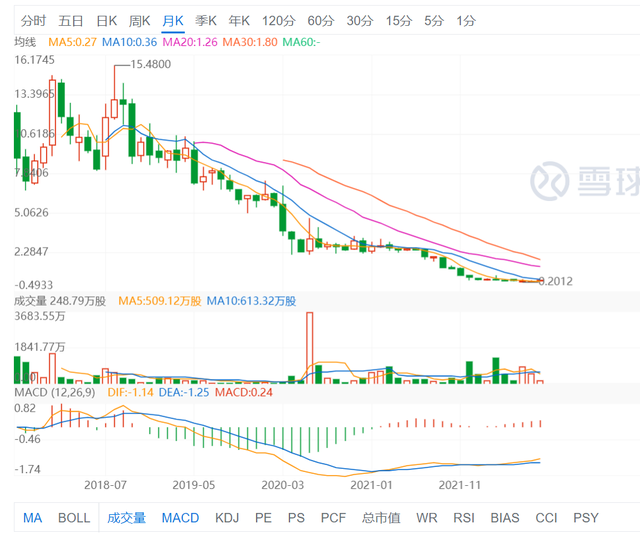Show the KDJ indicator
Screen dimensions: 640x535
[x=227, y=518]
